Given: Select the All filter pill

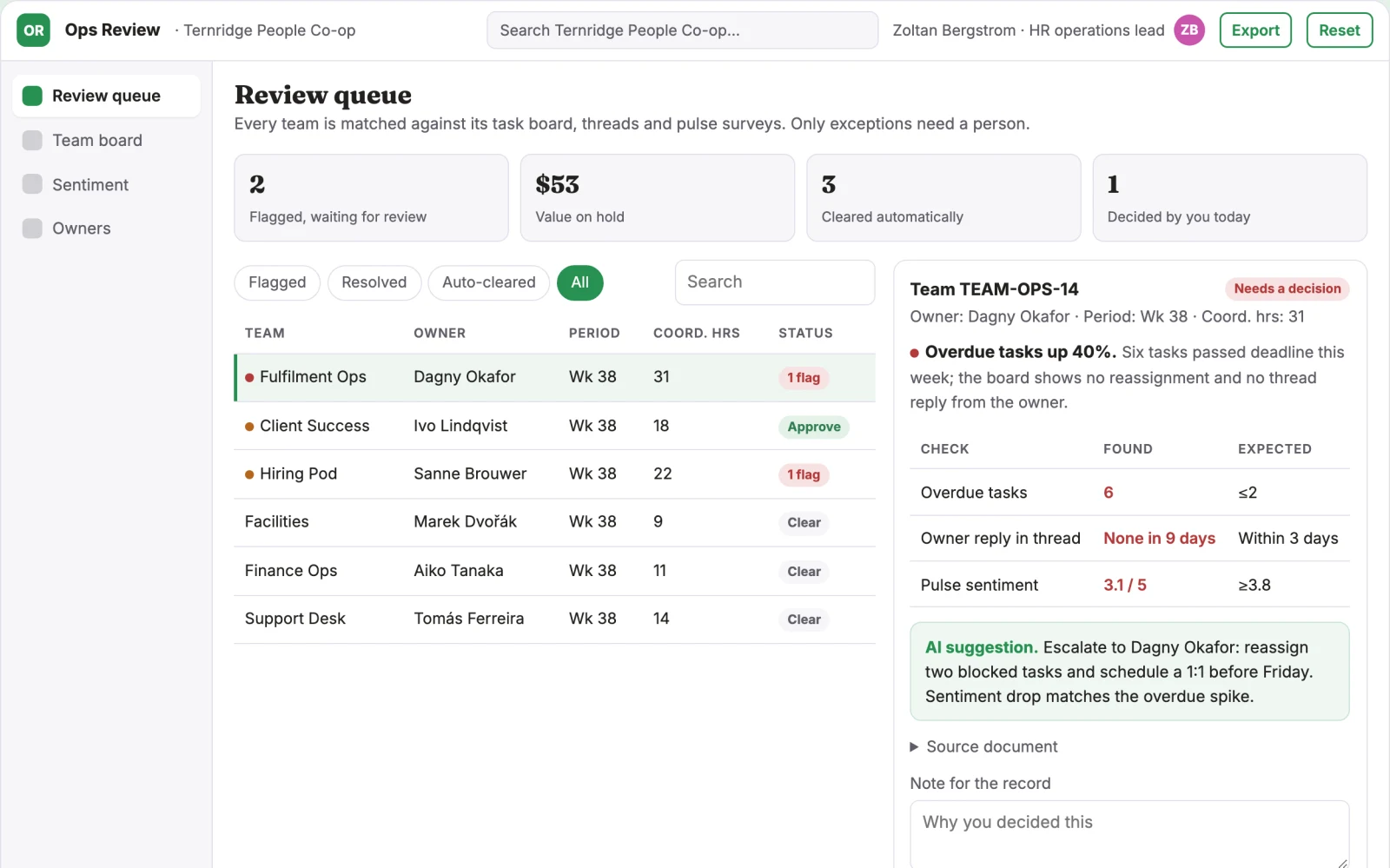Looking at the screenshot, I should tap(579, 282).
